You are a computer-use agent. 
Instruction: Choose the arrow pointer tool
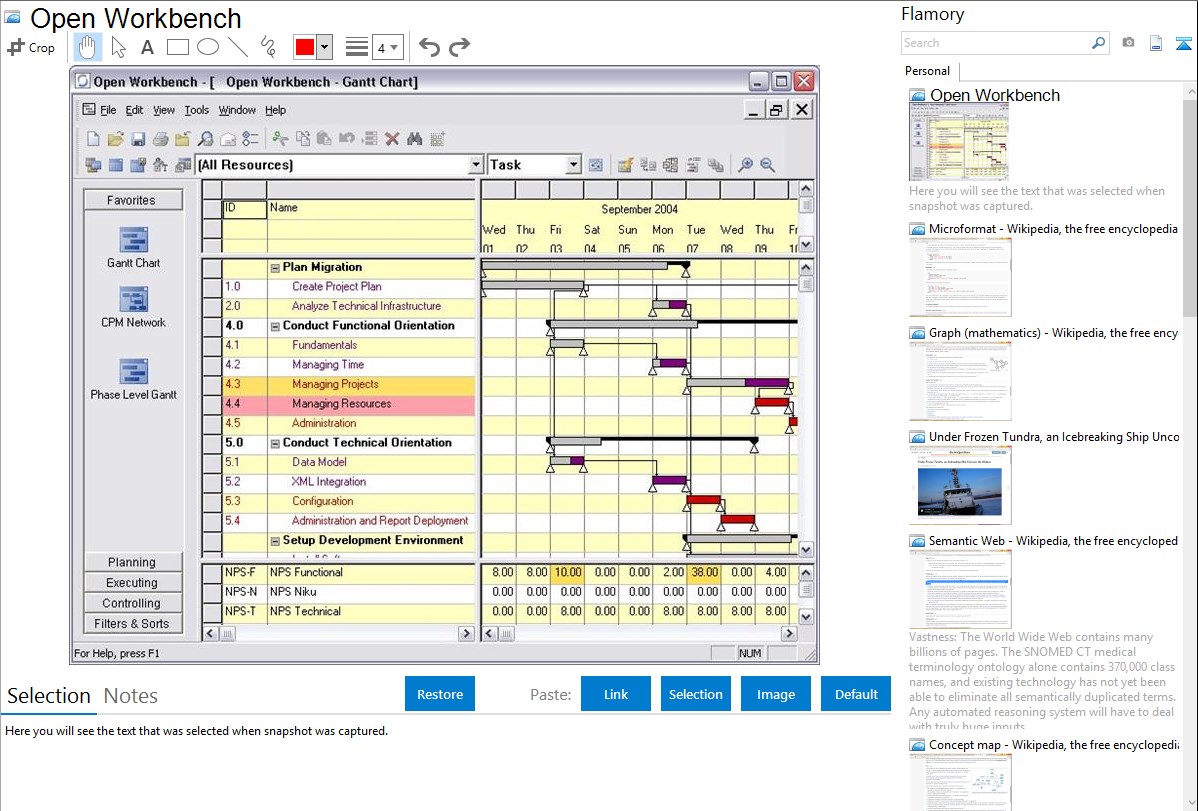(x=118, y=47)
